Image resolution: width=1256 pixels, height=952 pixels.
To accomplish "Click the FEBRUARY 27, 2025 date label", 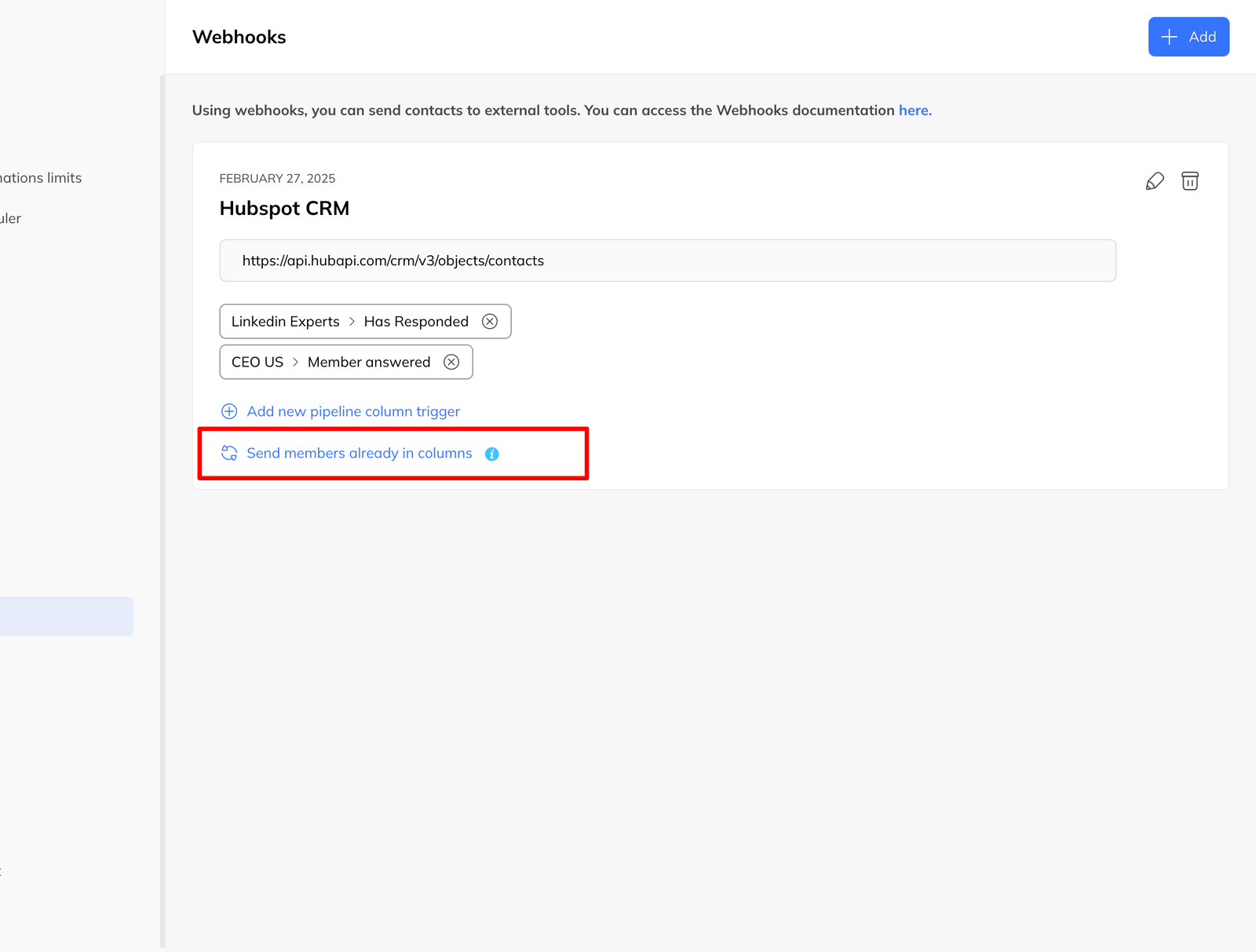I will coord(277,179).
